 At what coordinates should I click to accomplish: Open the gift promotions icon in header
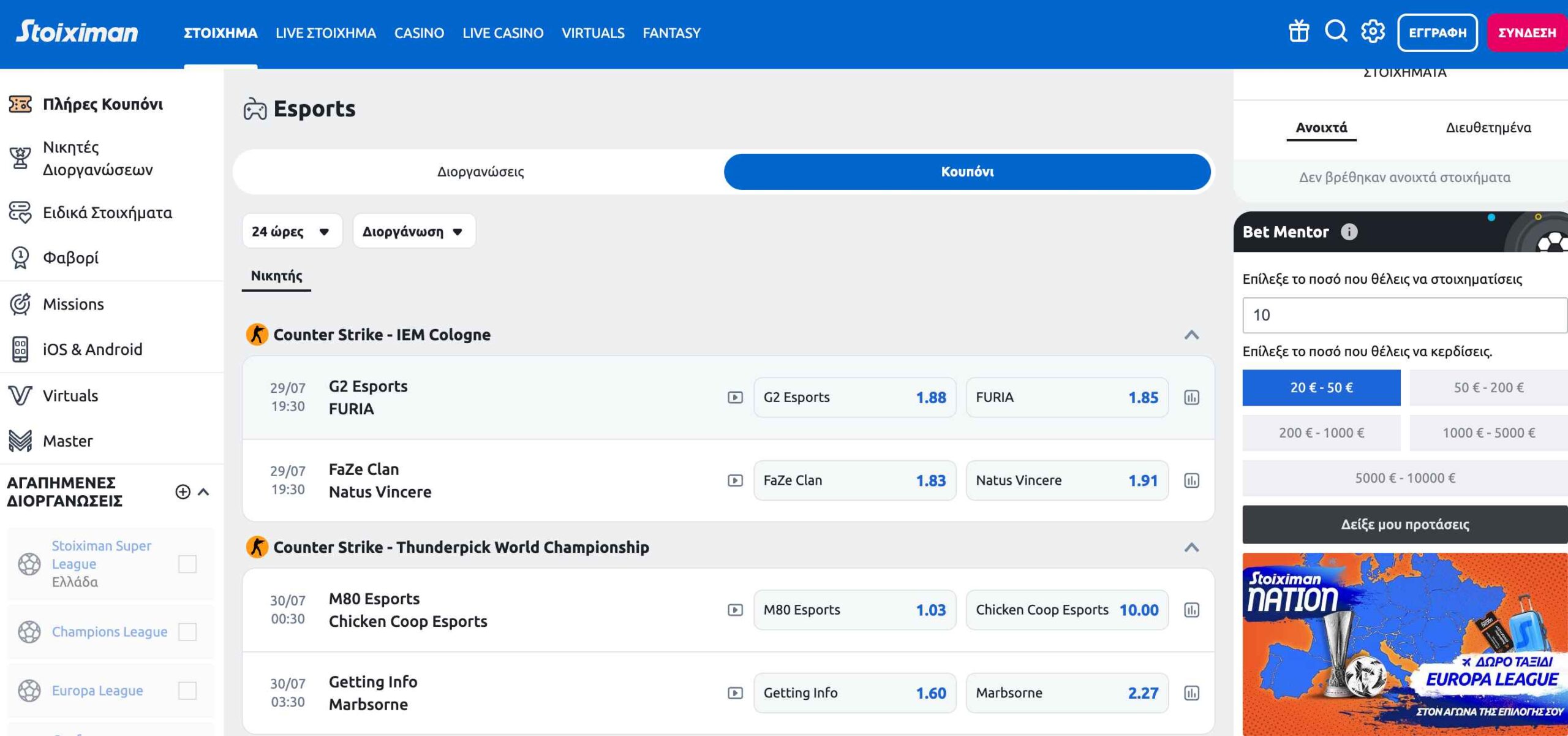tap(1298, 31)
